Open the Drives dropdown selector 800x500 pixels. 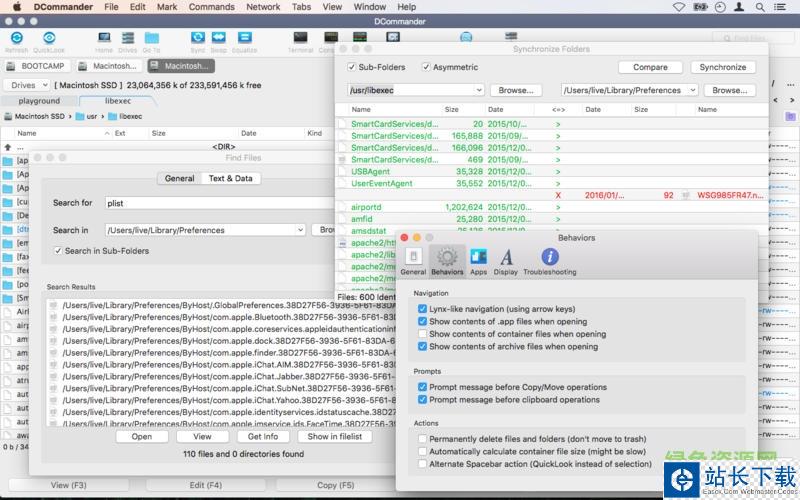29,86
